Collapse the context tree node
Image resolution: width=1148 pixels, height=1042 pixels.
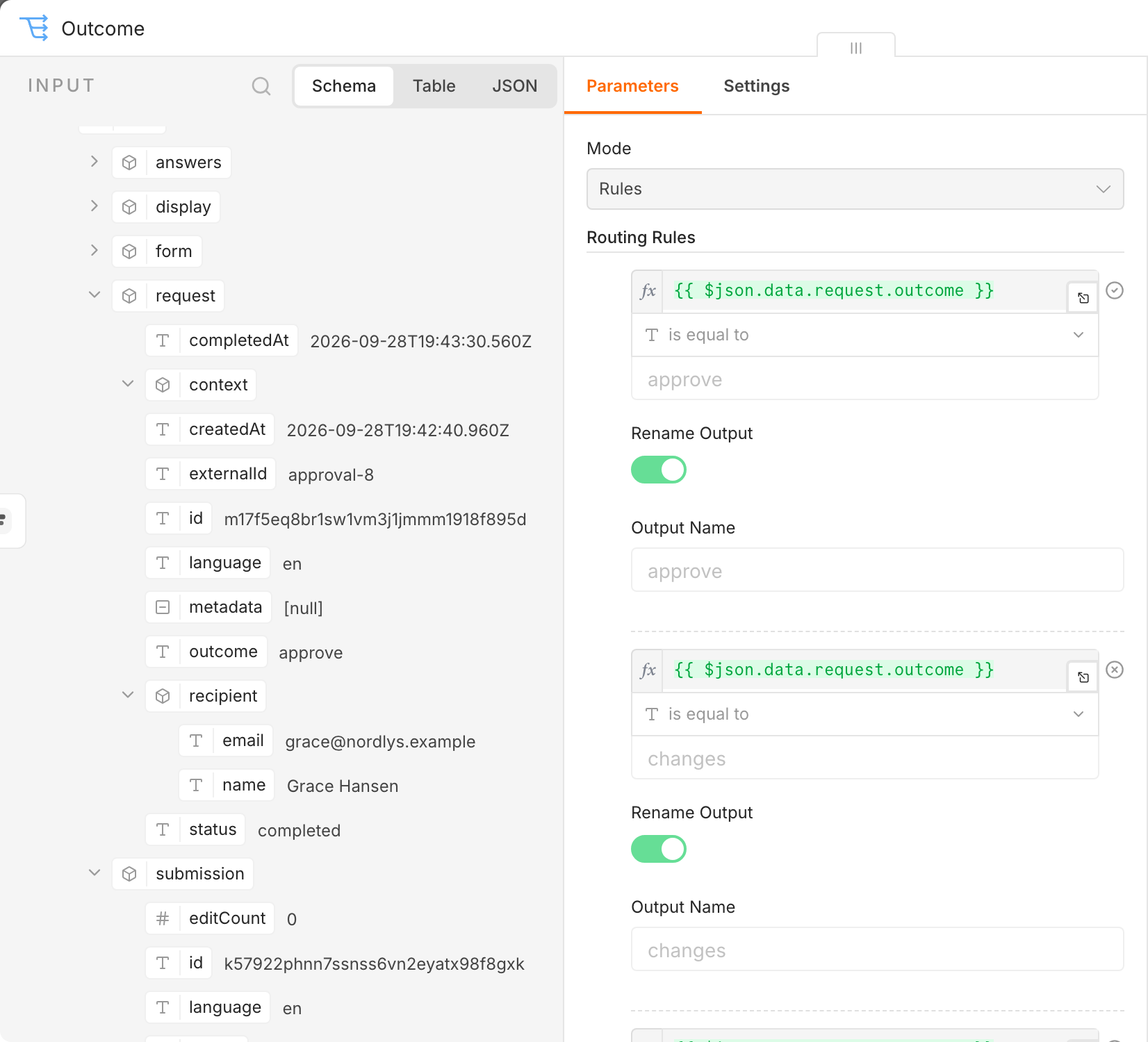[128, 384]
